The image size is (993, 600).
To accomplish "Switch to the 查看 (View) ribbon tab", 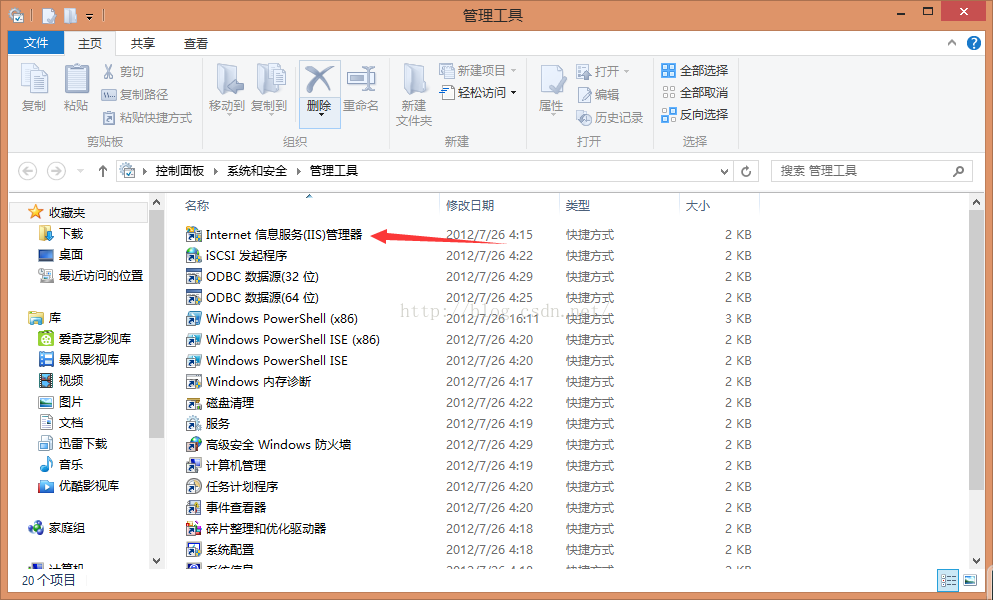I will pyautogui.click(x=196, y=43).
